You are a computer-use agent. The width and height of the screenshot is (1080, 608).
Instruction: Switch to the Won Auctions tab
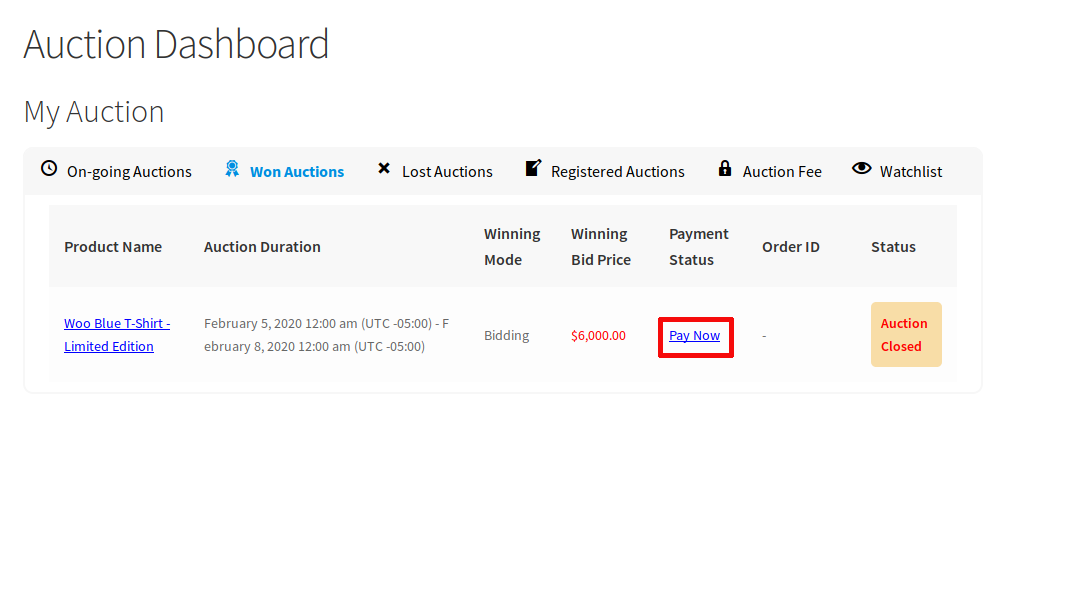coord(296,172)
